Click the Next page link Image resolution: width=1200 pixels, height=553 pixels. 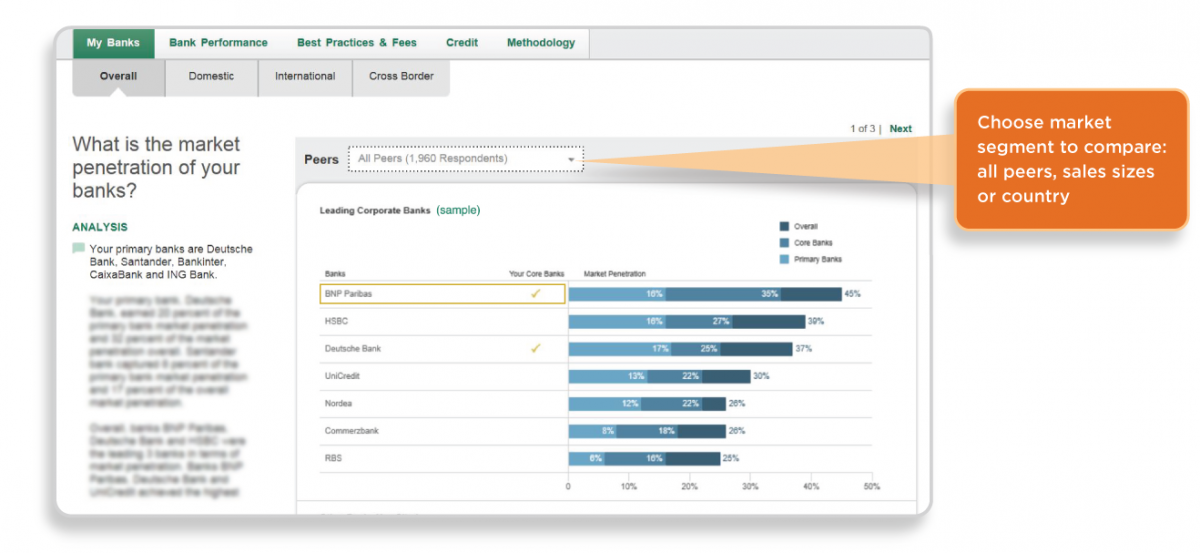901,128
